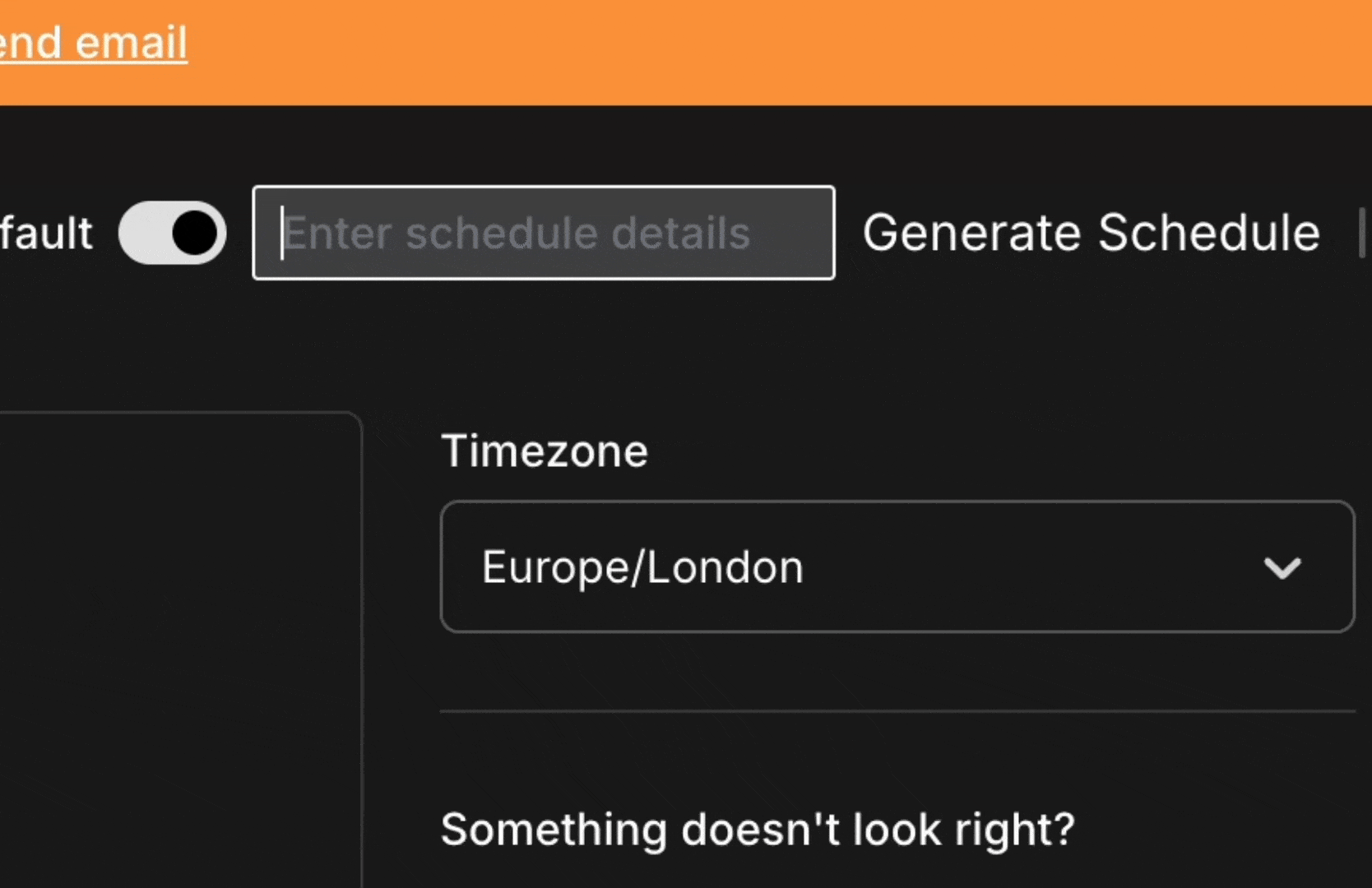
Task: Click the vertical separator after Generate Schedule
Action: [x=1362, y=233]
